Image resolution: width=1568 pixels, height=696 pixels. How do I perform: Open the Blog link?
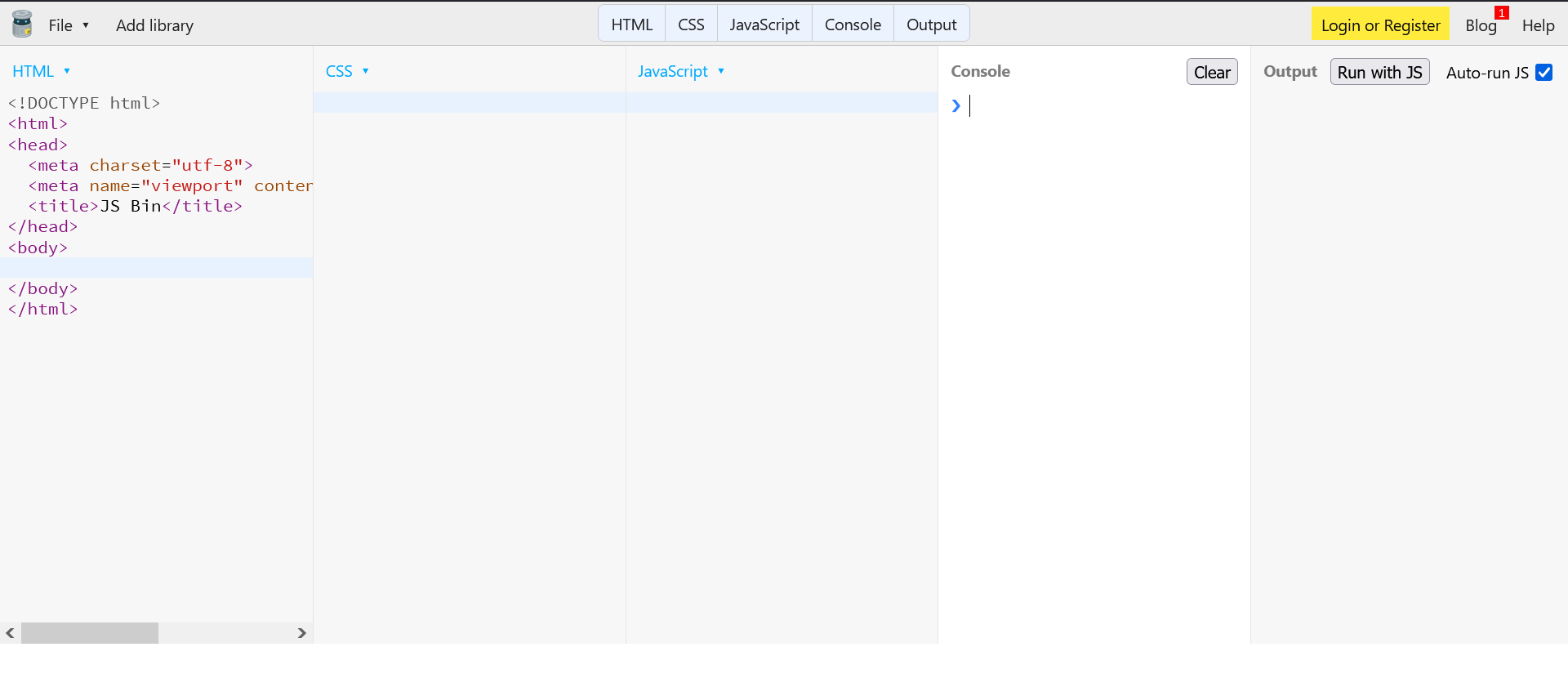(1481, 25)
